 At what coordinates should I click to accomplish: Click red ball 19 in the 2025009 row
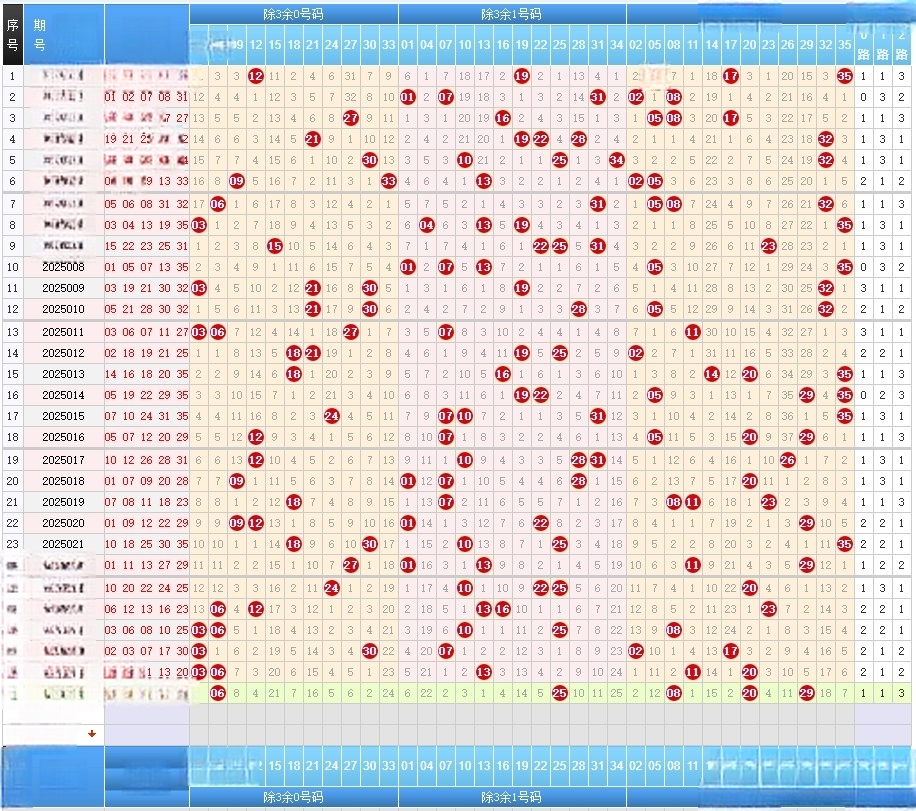tap(522, 288)
